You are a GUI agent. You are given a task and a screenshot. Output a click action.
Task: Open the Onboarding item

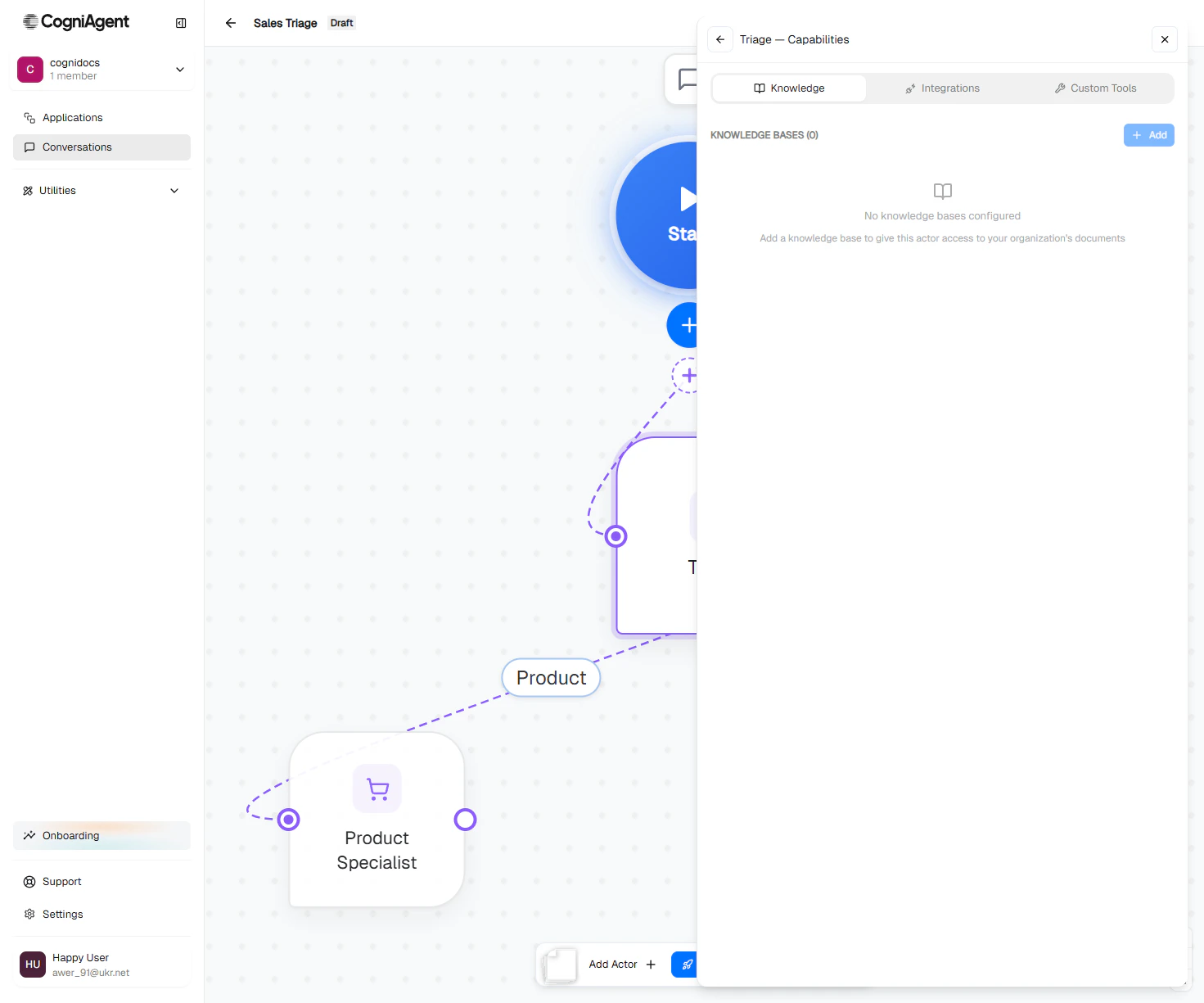pos(101,835)
